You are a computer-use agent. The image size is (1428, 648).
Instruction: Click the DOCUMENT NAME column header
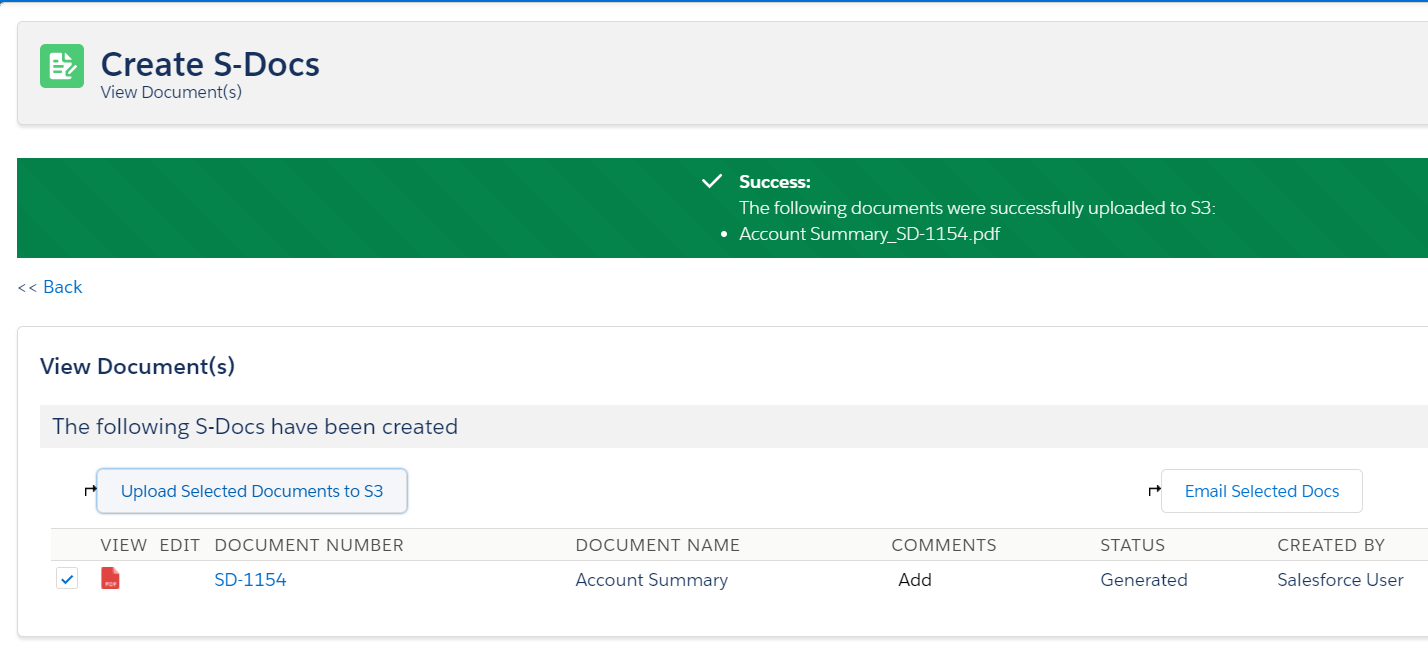pos(658,545)
